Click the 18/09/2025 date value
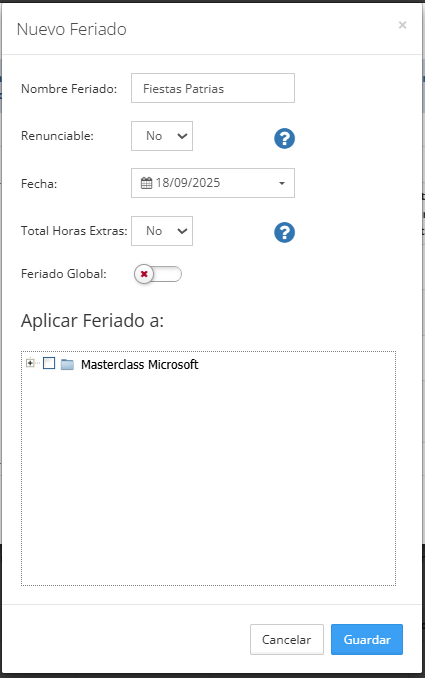 click(x=188, y=183)
